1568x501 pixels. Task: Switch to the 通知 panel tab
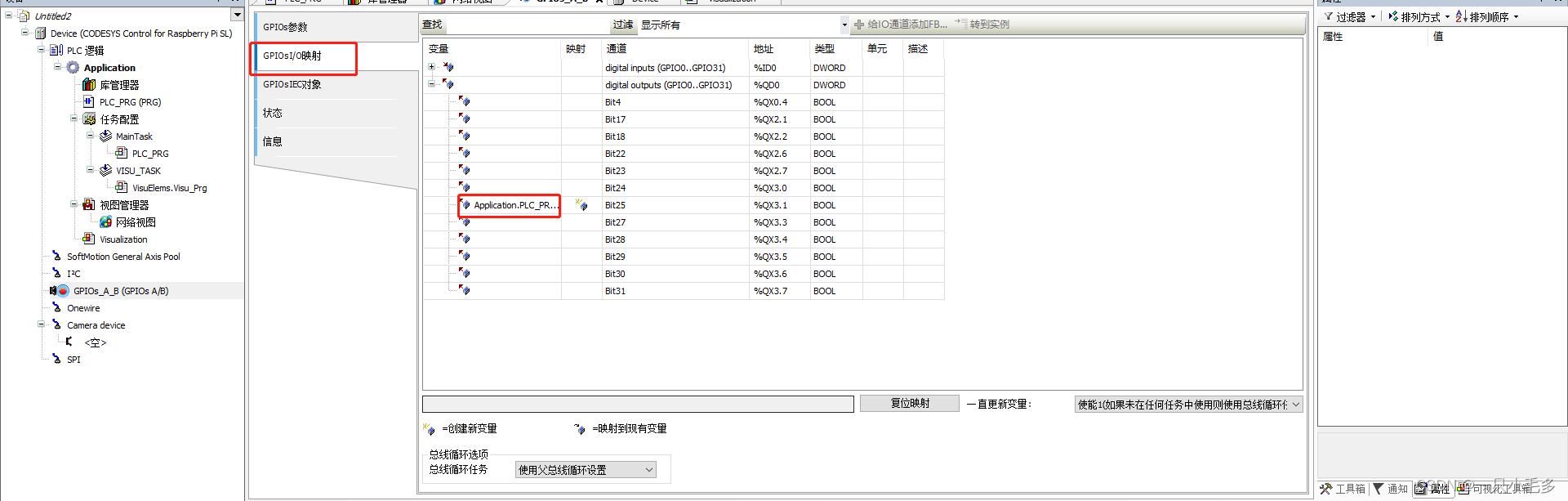click(1391, 489)
